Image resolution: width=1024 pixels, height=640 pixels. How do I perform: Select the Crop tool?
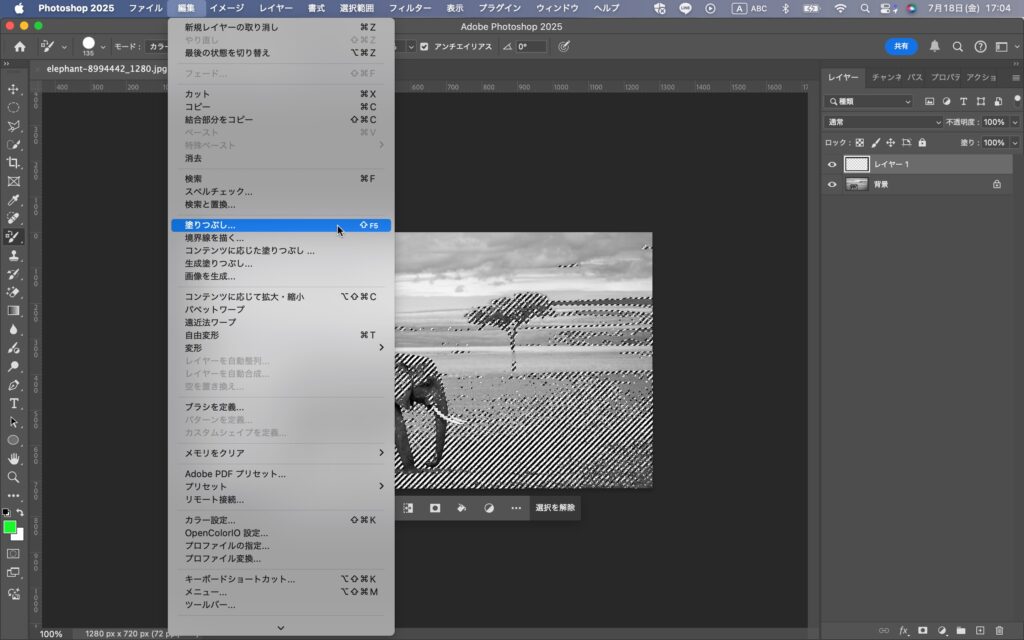[x=13, y=163]
